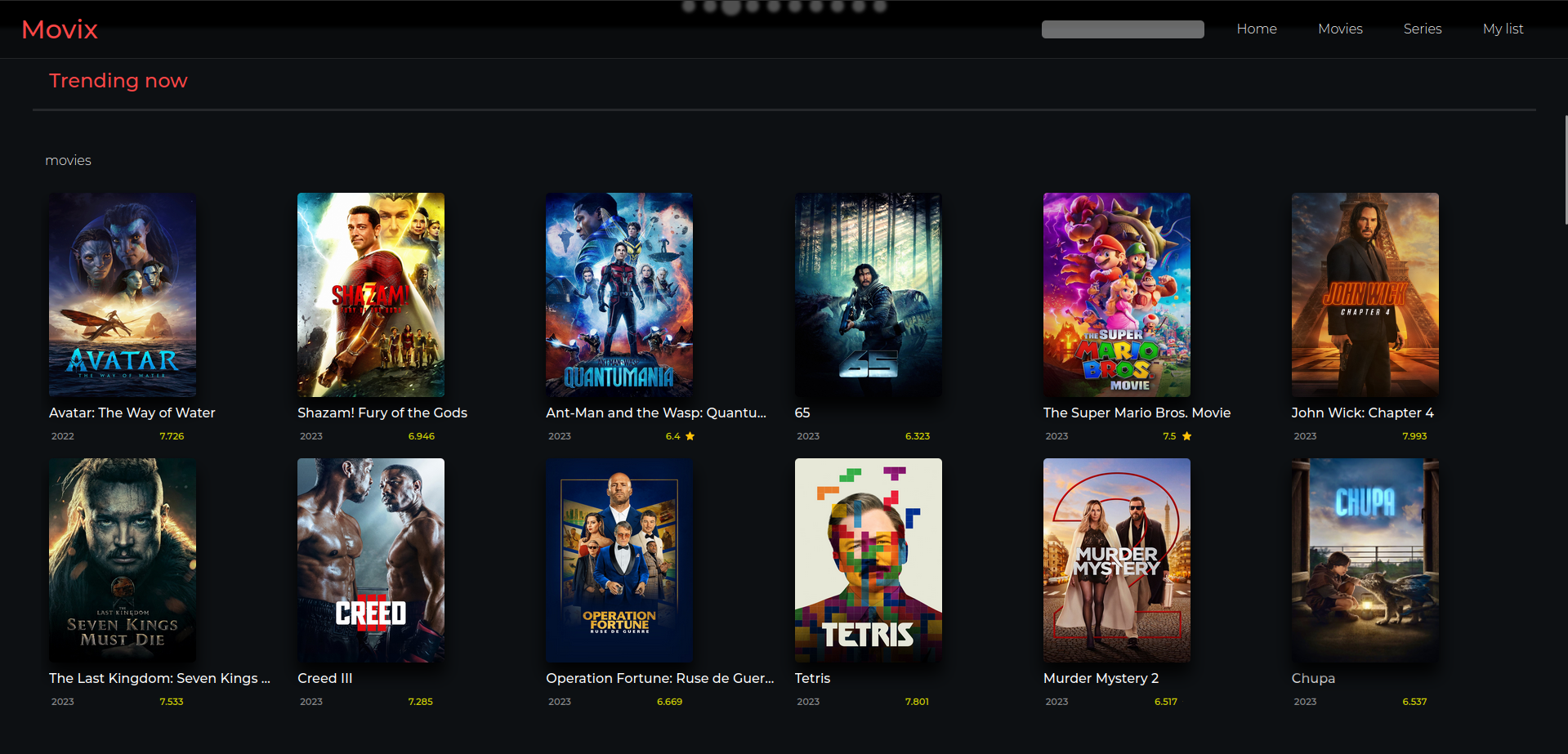Click the title 'Murder Mystery 2'
Viewport: 1568px width, 754px height.
pos(1101,679)
